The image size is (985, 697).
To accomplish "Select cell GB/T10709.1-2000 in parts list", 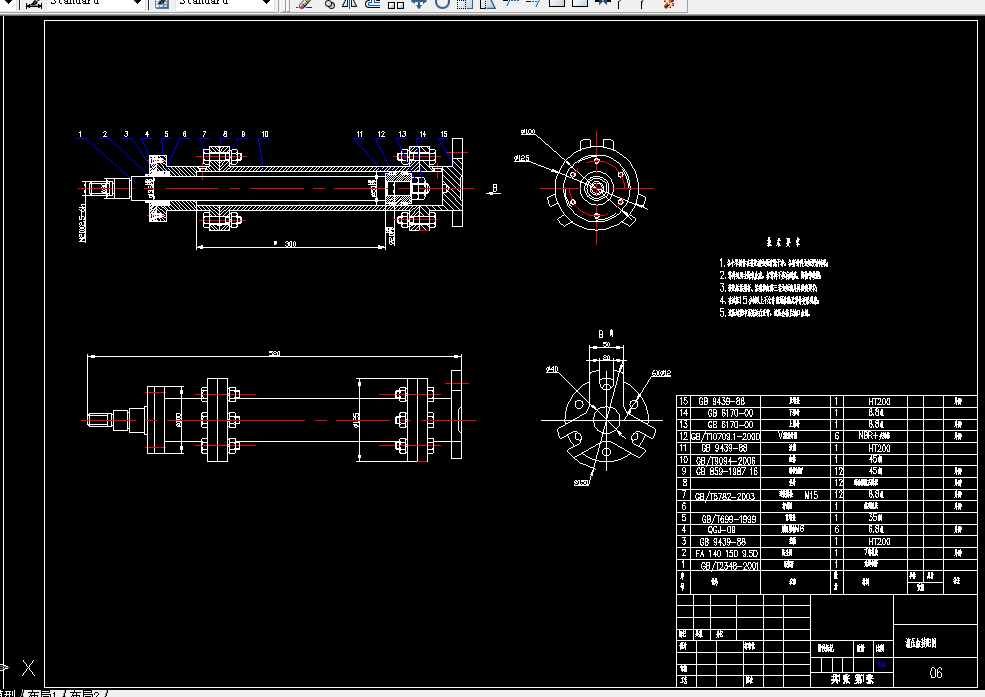I will pyautogui.click(x=726, y=436).
